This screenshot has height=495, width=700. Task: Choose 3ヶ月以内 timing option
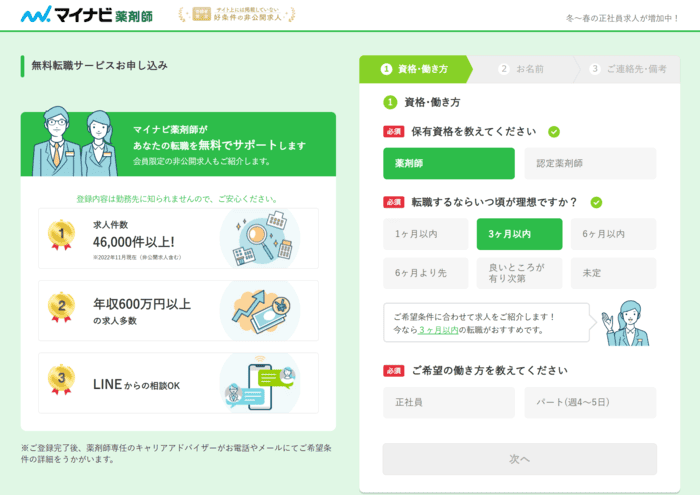(x=519, y=234)
